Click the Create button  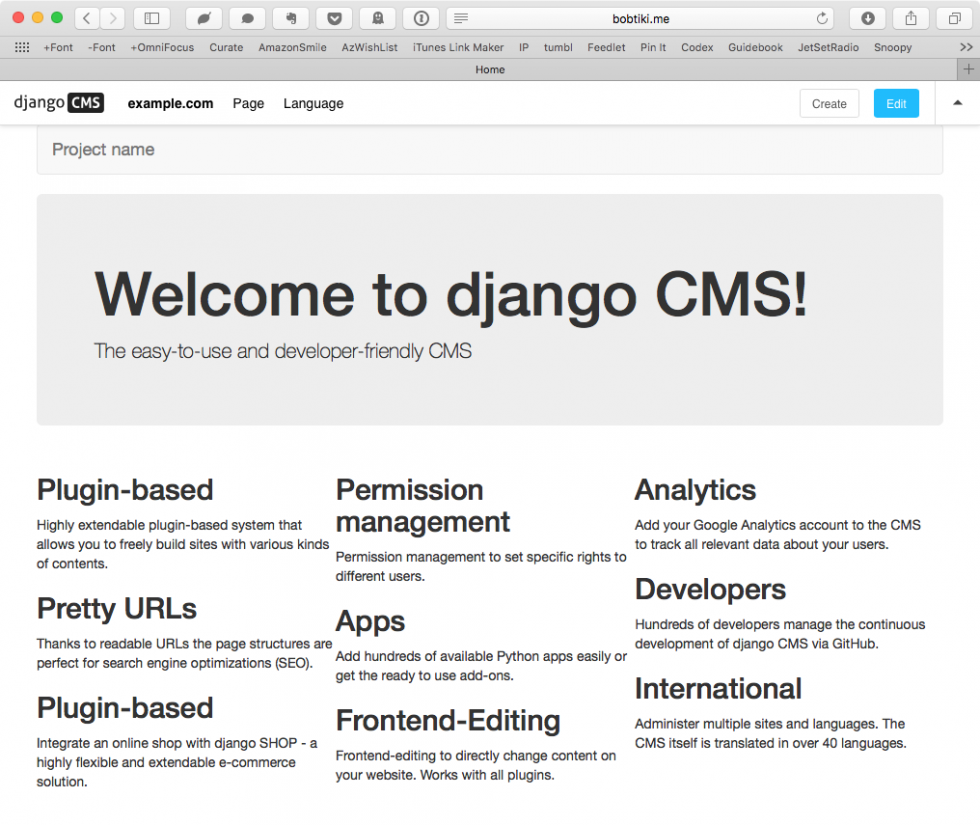point(829,104)
